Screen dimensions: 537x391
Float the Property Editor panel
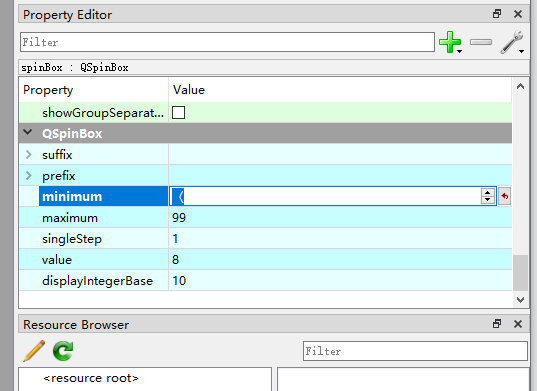click(497, 14)
